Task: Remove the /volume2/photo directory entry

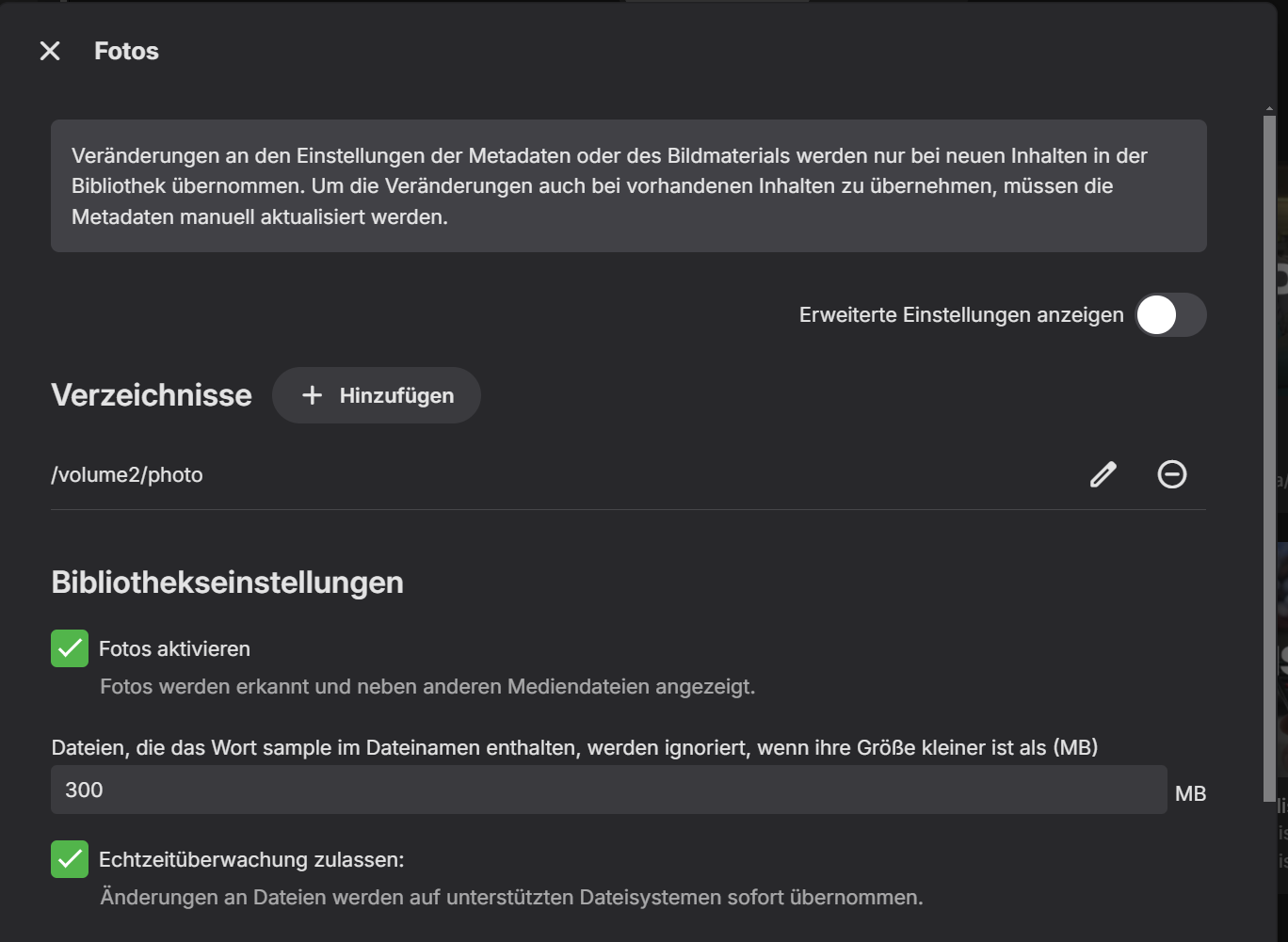Action: (x=1171, y=474)
